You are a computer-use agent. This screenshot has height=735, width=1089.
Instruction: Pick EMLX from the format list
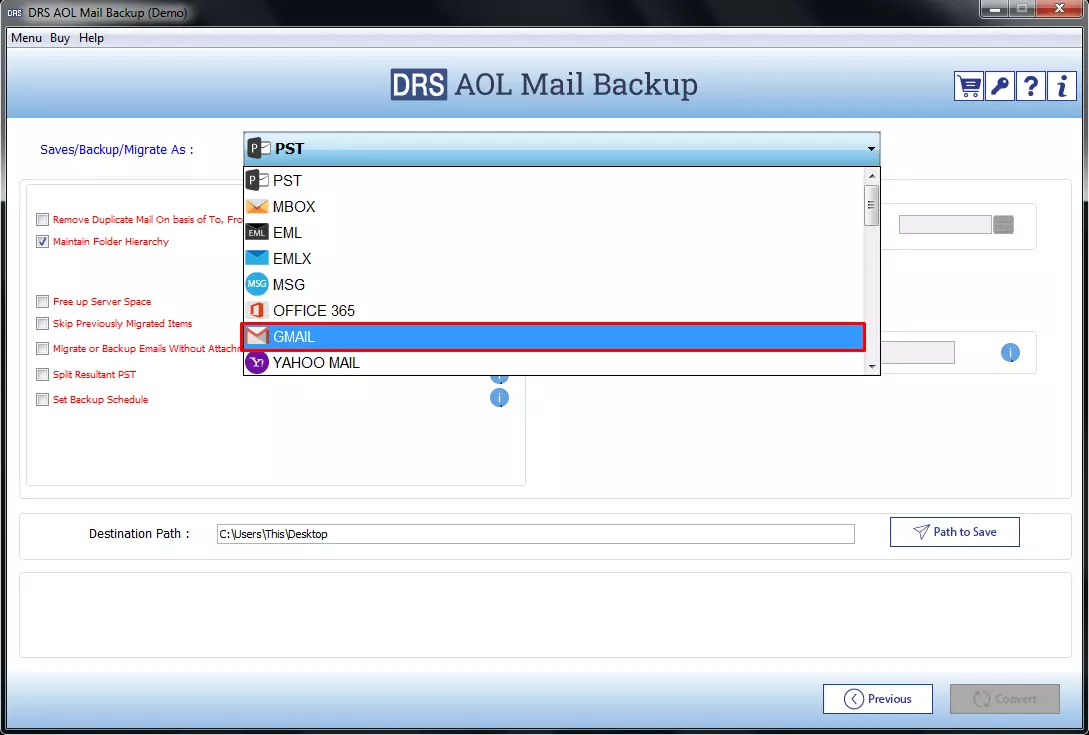point(554,258)
